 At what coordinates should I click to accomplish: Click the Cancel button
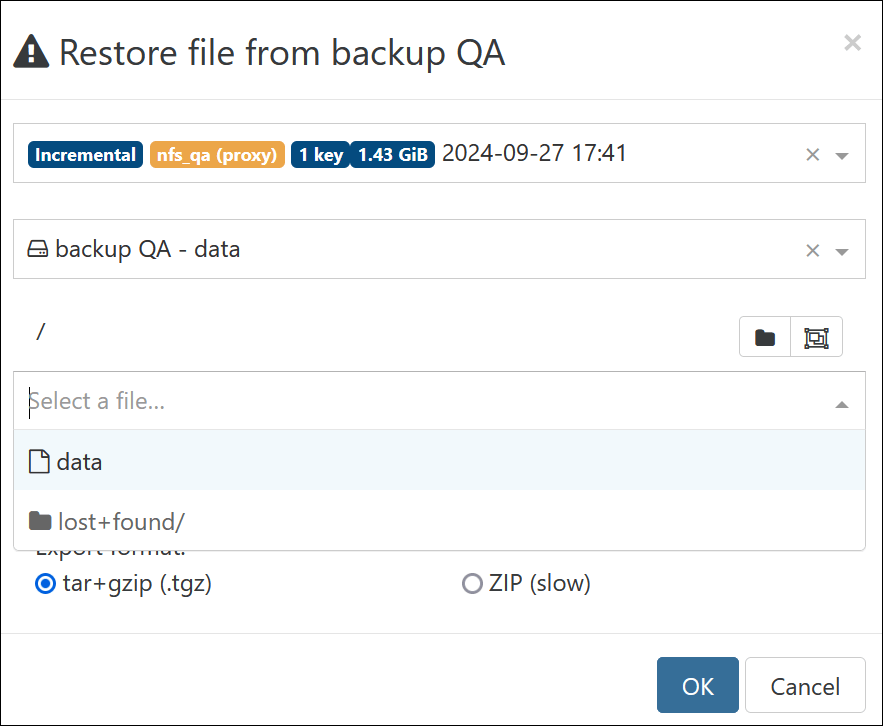click(805, 685)
